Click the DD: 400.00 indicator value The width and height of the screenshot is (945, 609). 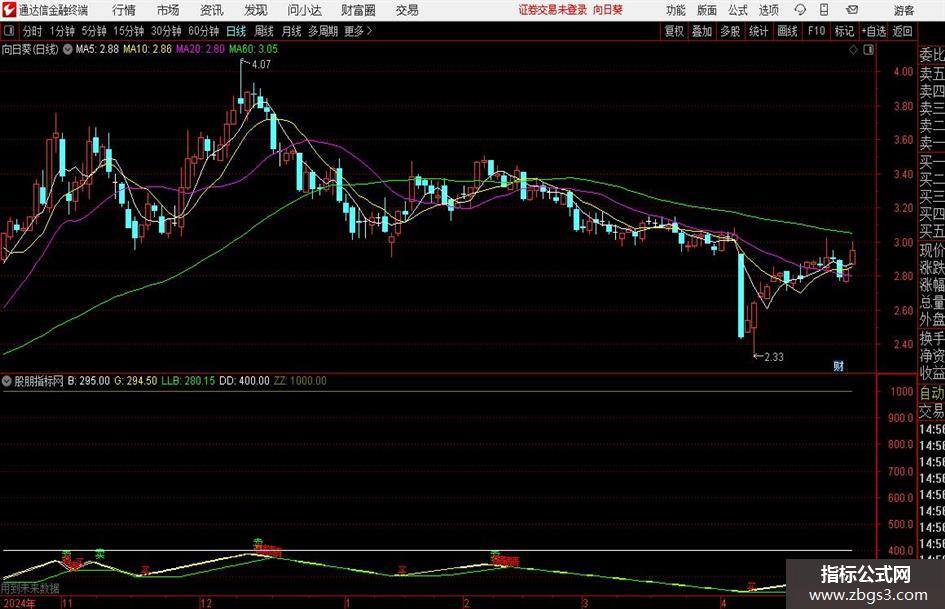pos(244,381)
